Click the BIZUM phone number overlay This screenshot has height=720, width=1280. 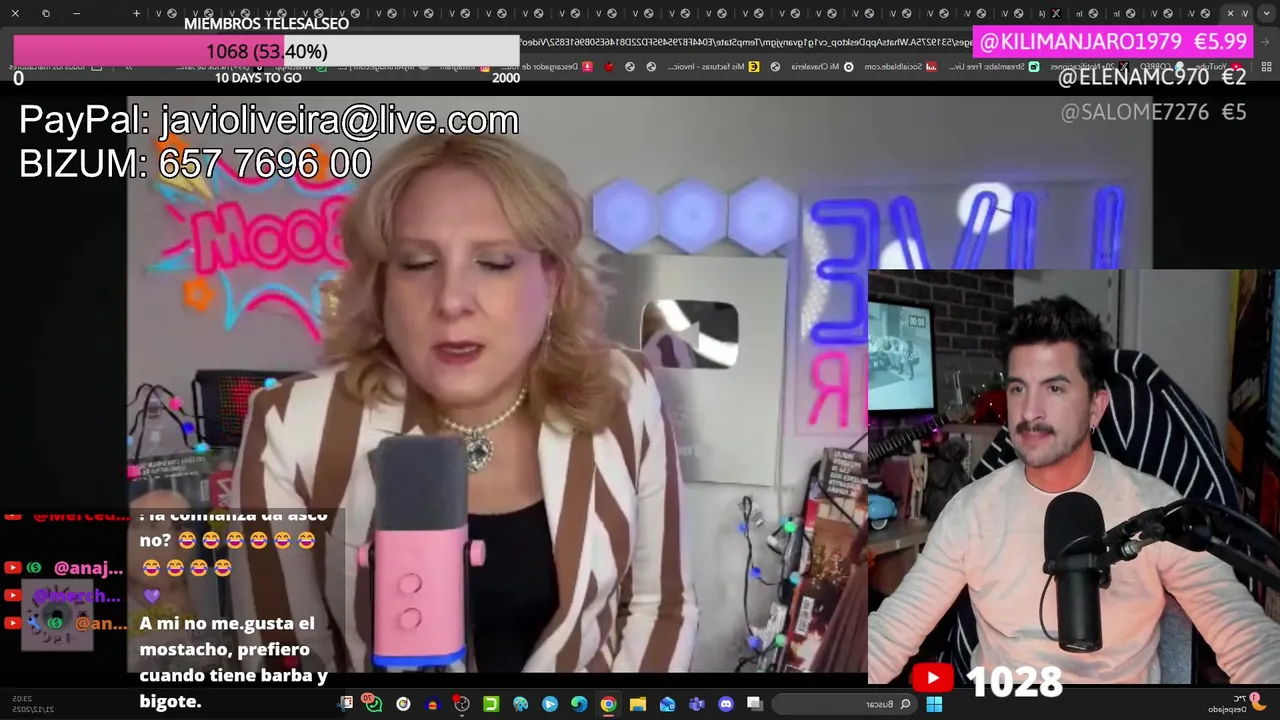pos(195,163)
